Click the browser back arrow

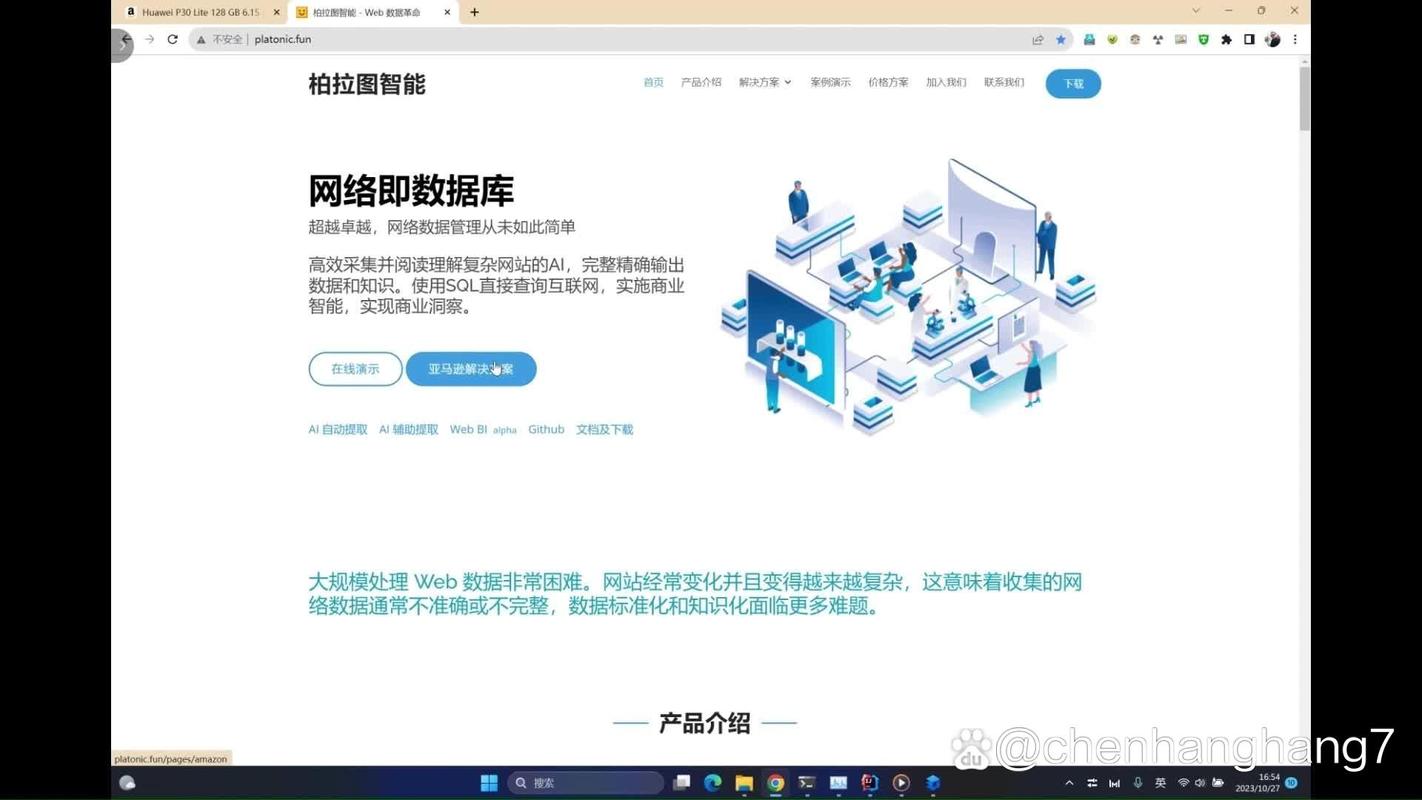point(126,39)
